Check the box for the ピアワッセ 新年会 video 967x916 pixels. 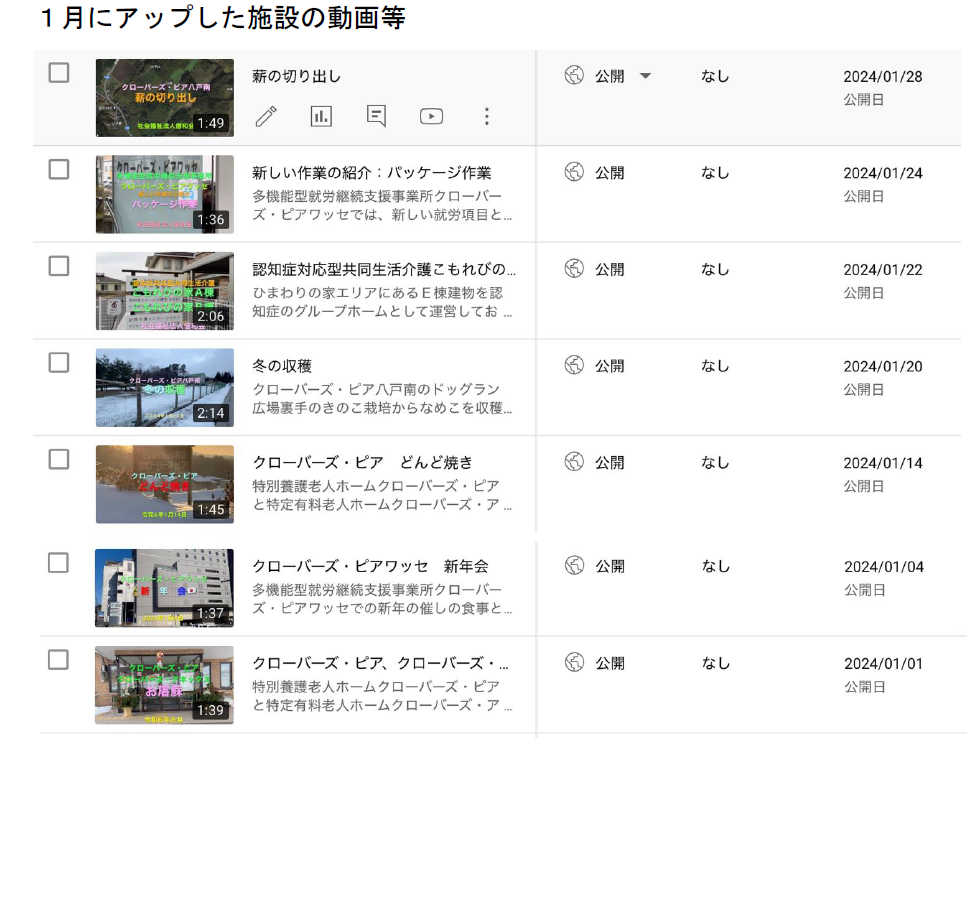tap(58, 563)
